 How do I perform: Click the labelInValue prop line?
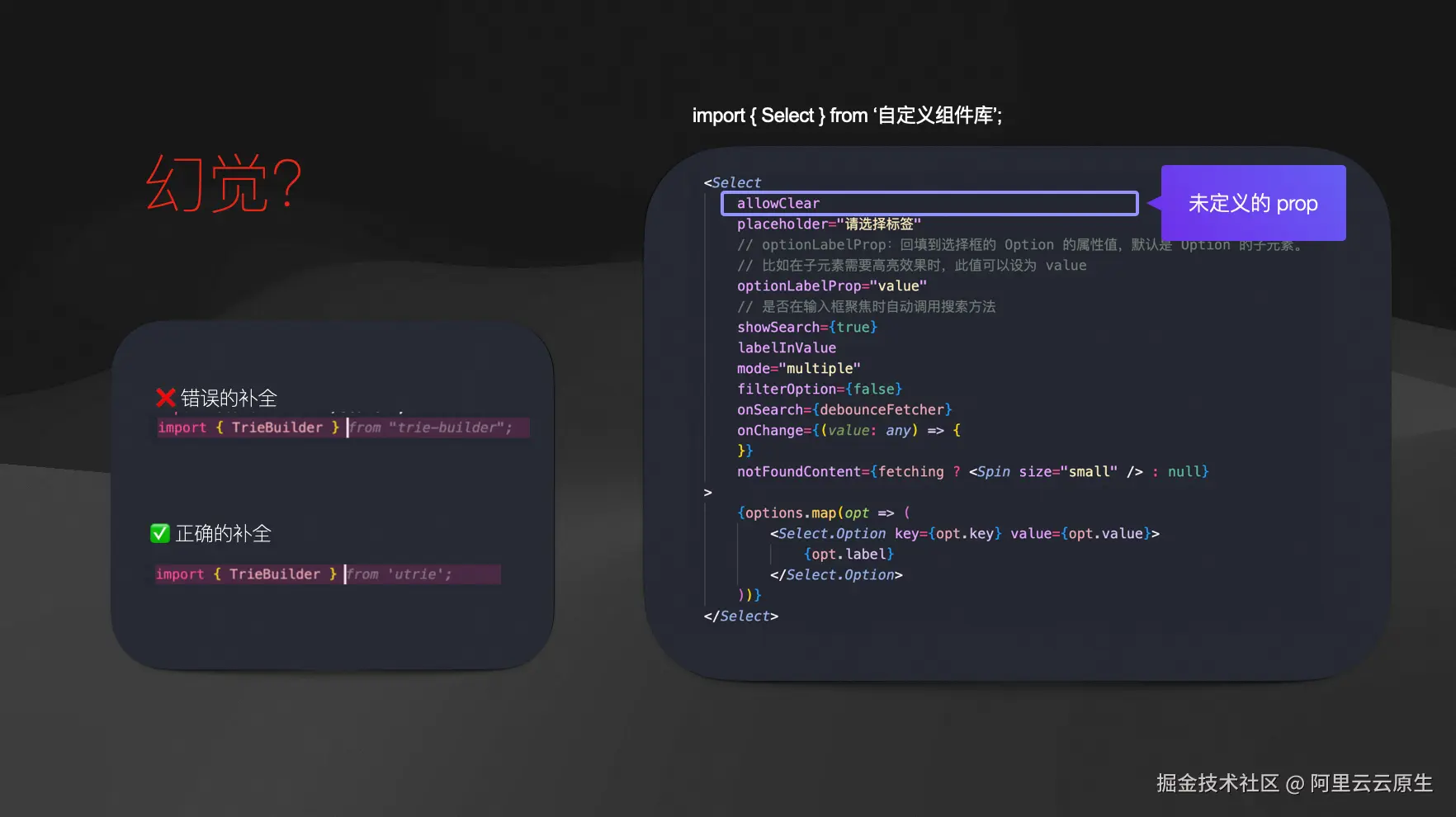click(x=787, y=347)
